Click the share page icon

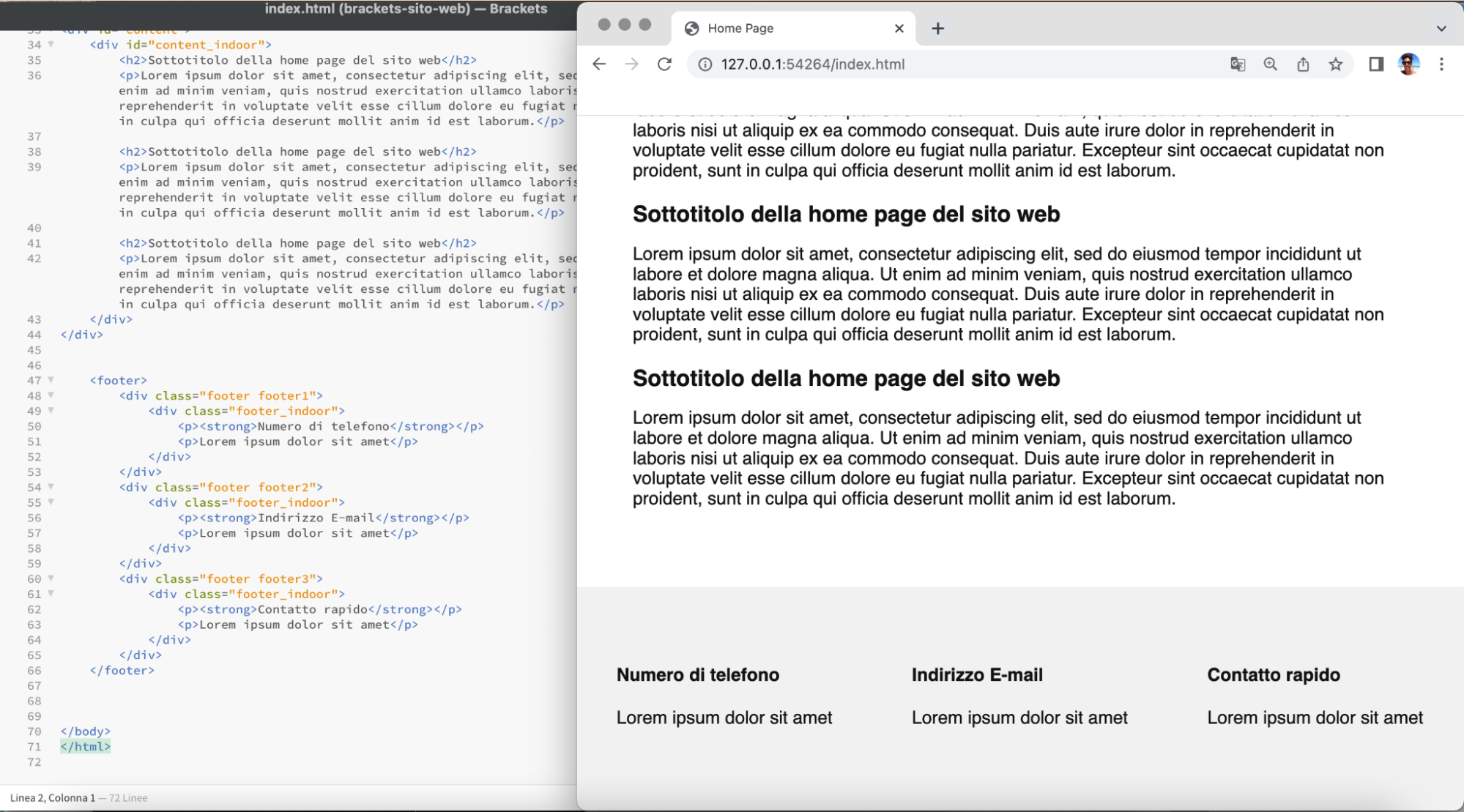(x=1303, y=64)
